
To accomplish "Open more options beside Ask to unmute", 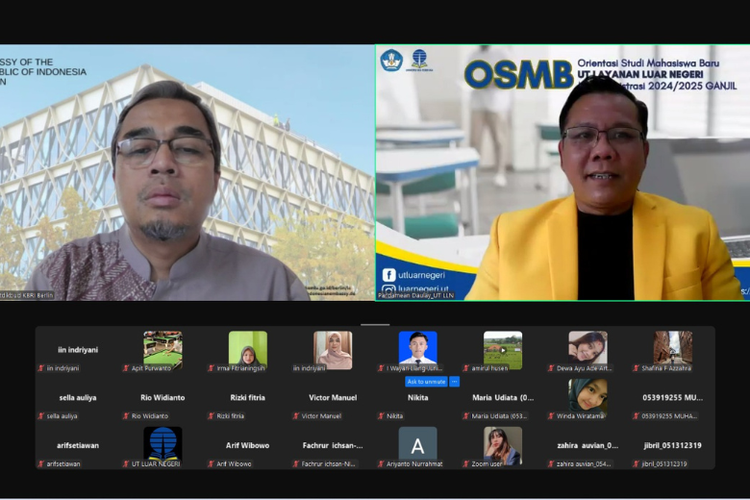I will pos(455,381).
